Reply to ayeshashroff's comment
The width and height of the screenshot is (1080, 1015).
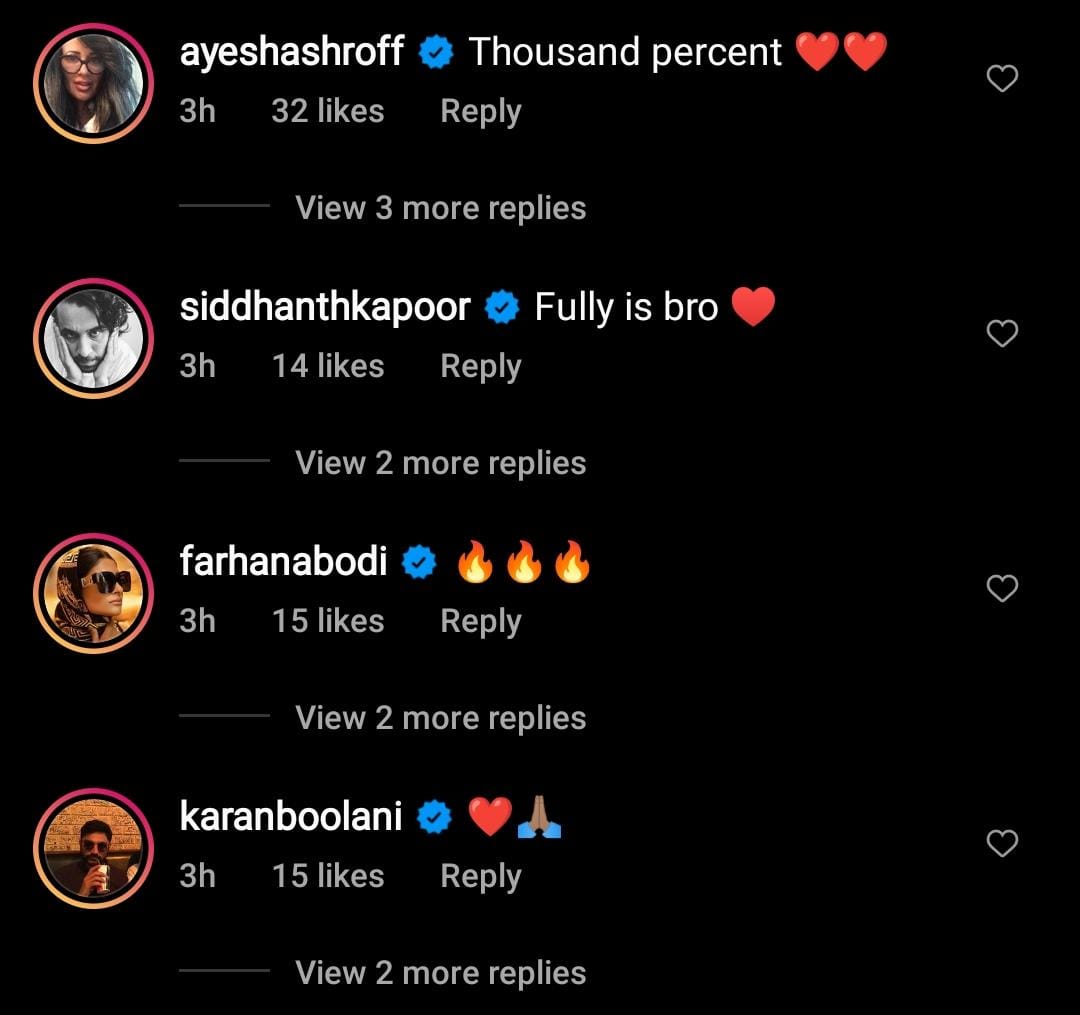(x=480, y=111)
